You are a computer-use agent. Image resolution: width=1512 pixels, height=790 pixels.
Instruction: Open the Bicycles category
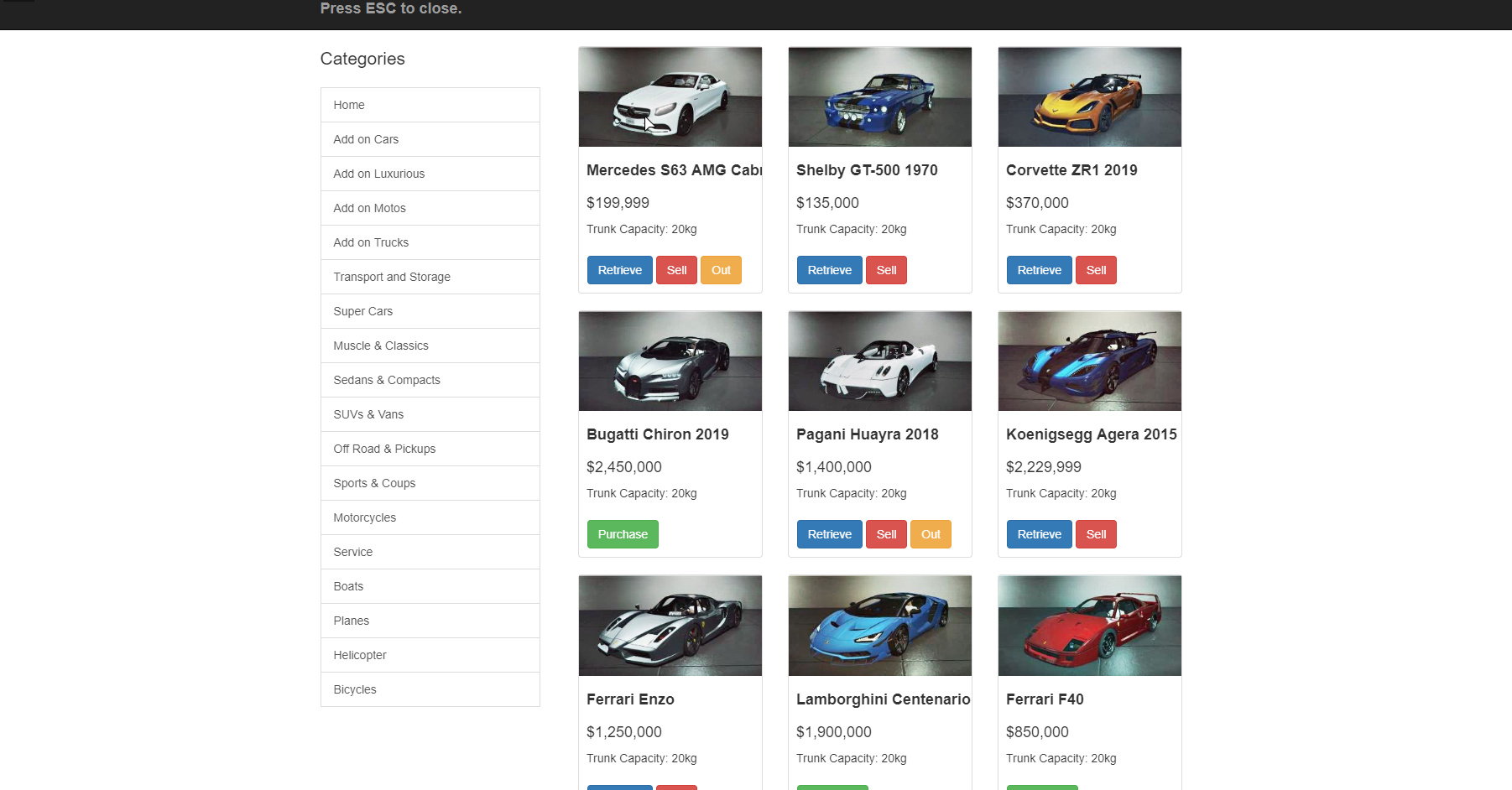click(x=430, y=689)
